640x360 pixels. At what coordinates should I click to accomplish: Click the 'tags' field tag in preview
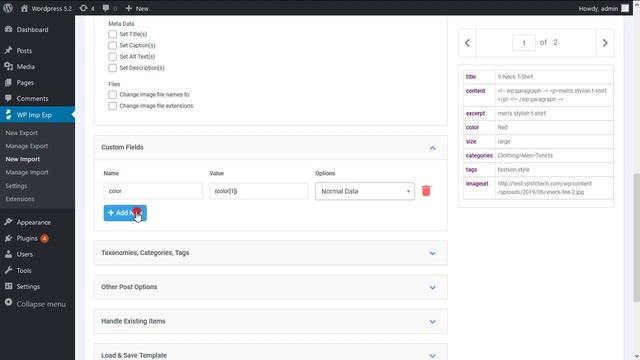pyautogui.click(x=471, y=169)
